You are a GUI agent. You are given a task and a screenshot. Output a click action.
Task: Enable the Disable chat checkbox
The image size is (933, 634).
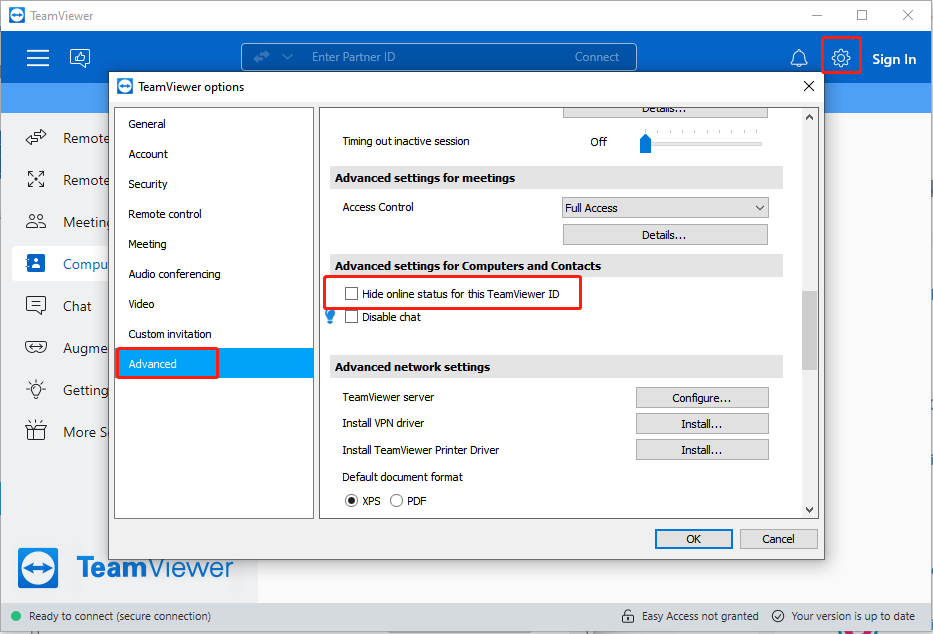(352, 317)
